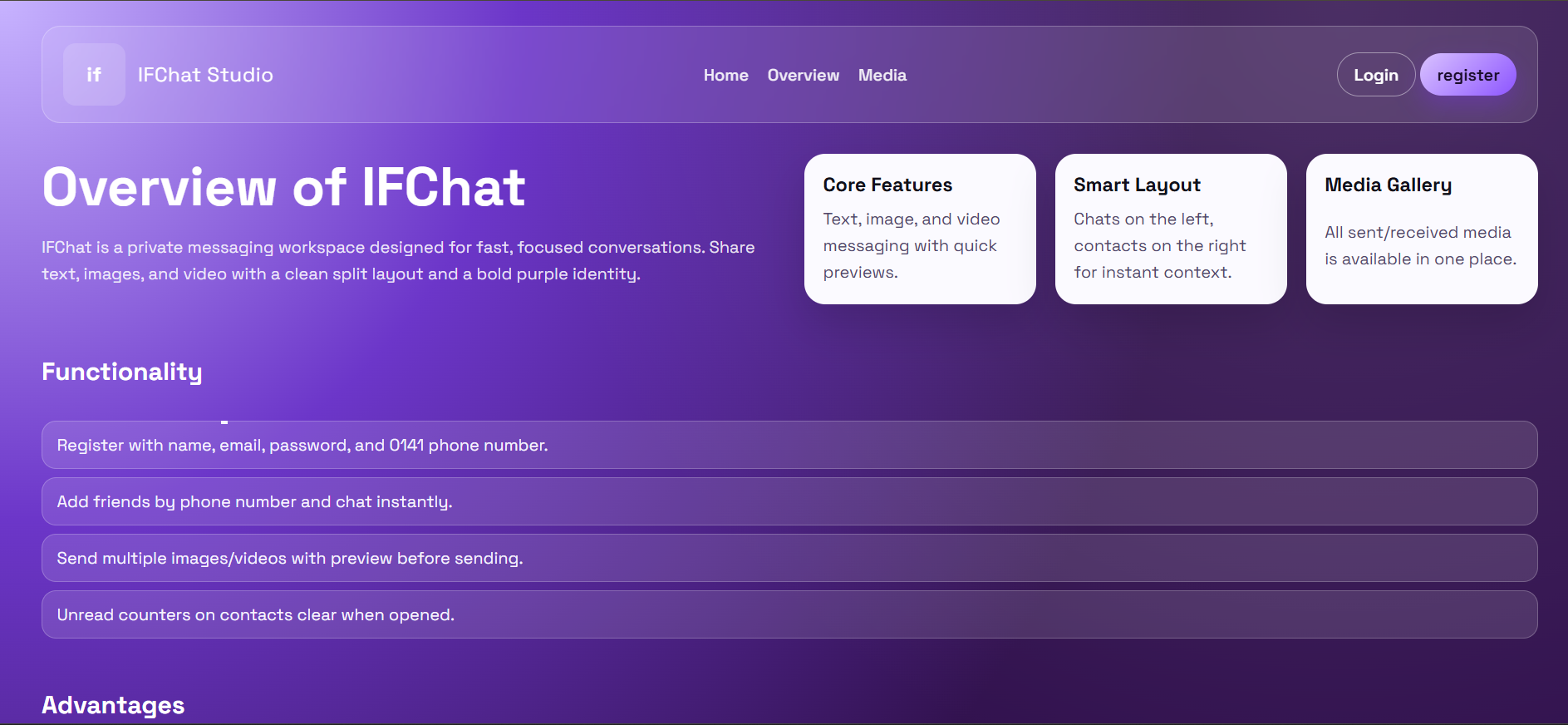This screenshot has height=725, width=1568.
Task: Select the Media navigation link
Action: (x=882, y=75)
